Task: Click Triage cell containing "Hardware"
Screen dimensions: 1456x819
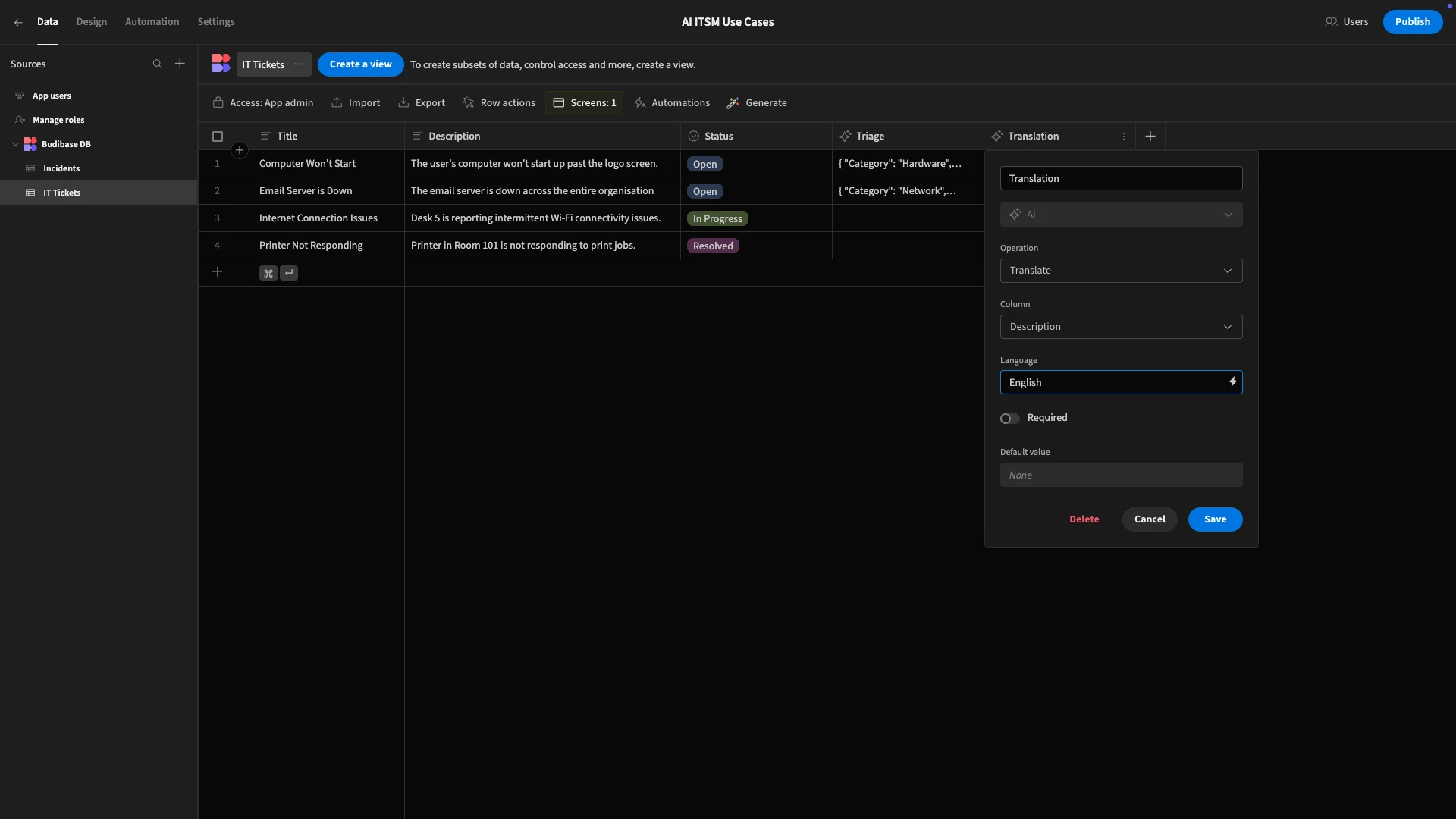Action: click(x=908, y=164)
